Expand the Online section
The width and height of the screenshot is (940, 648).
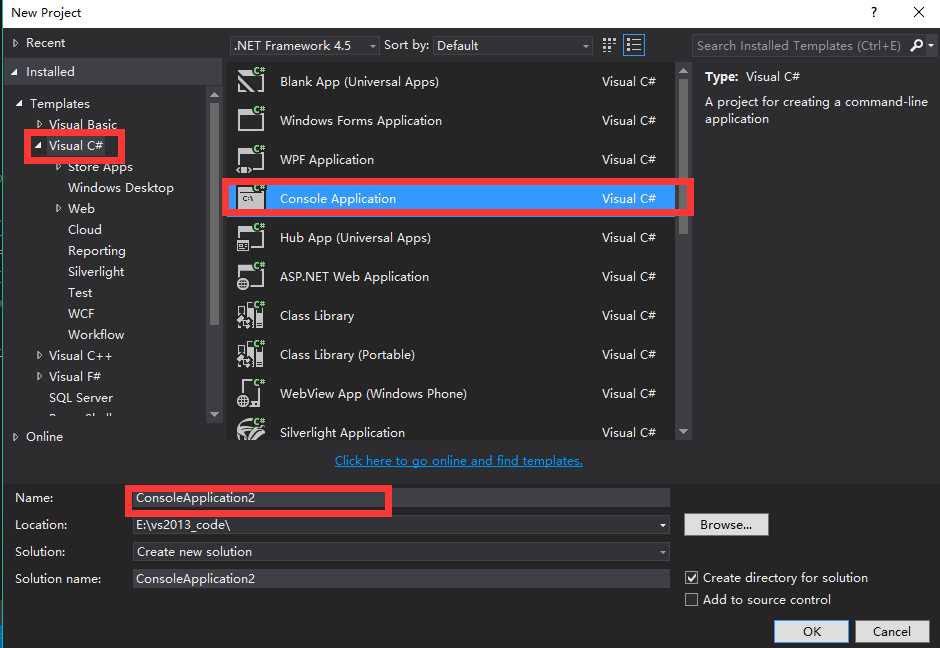click(x=16, y=437)
